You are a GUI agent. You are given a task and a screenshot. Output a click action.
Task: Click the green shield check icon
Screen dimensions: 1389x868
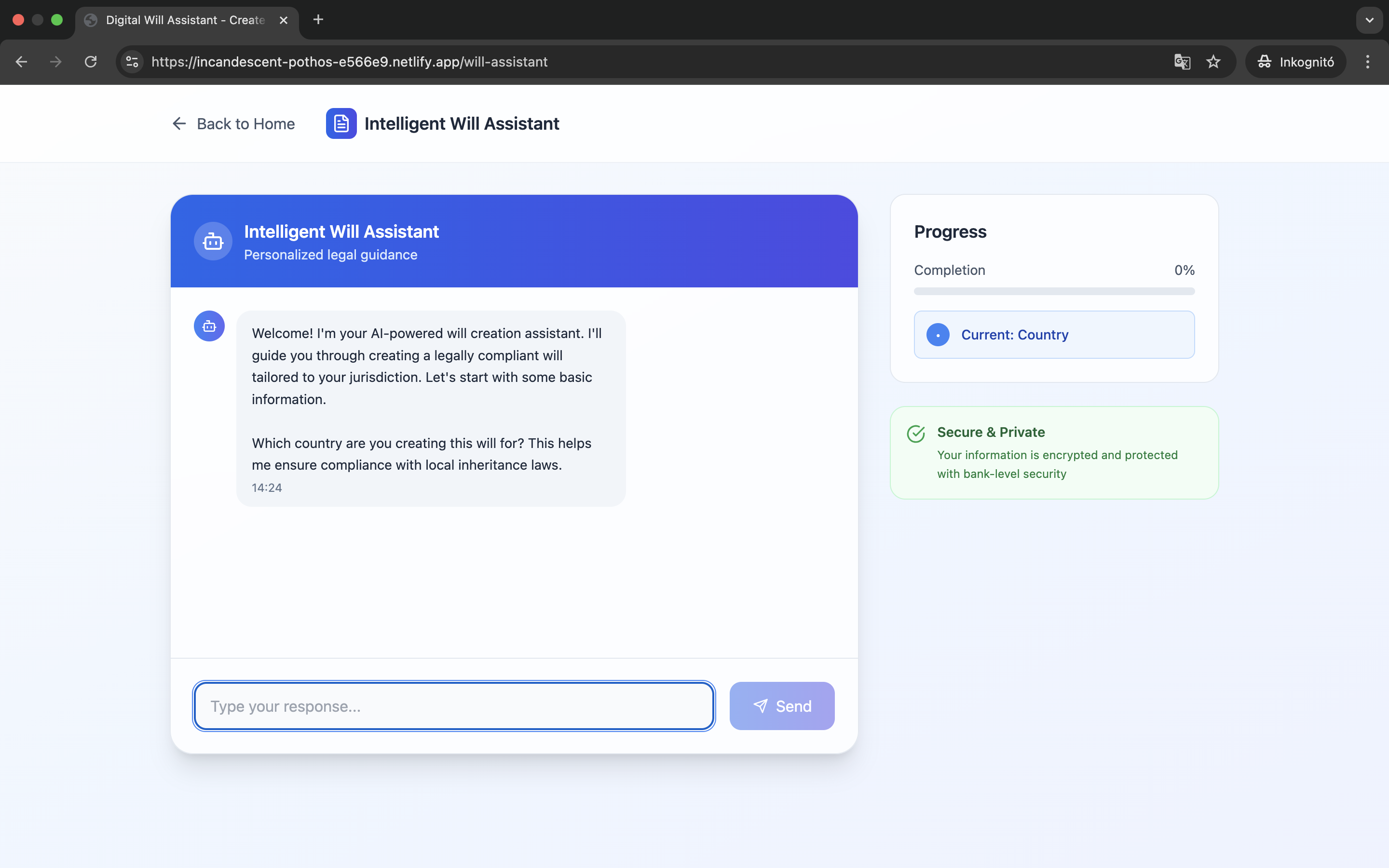point(915,434)
